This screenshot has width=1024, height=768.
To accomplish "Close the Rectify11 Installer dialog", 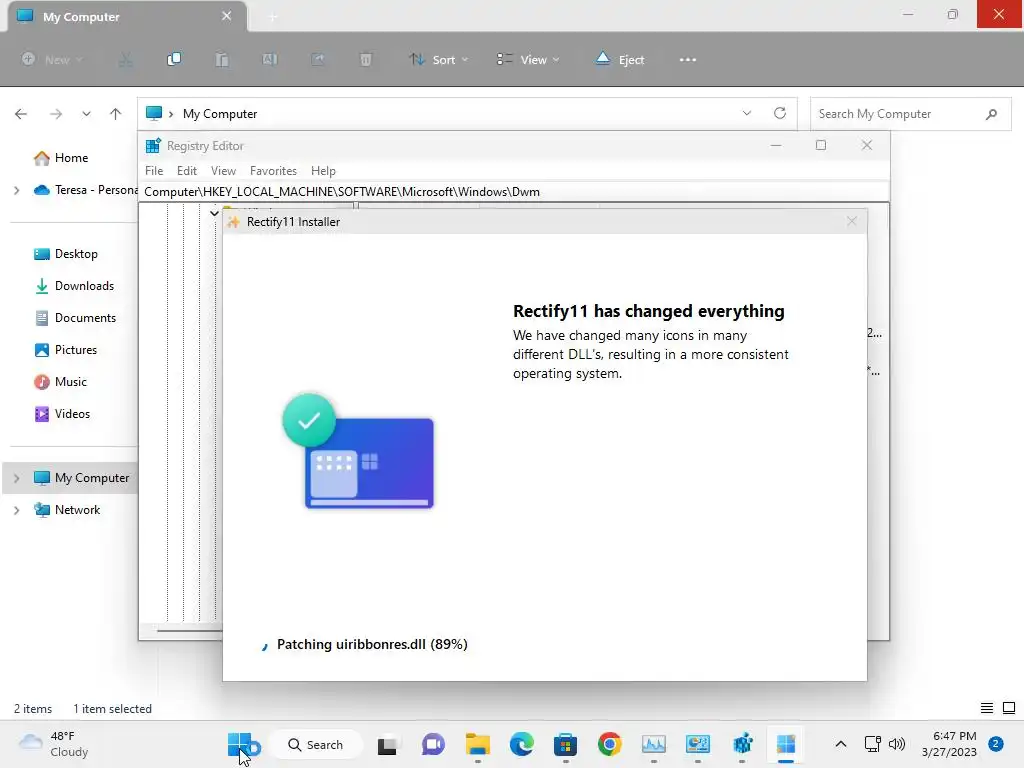I will pos(852,221).
